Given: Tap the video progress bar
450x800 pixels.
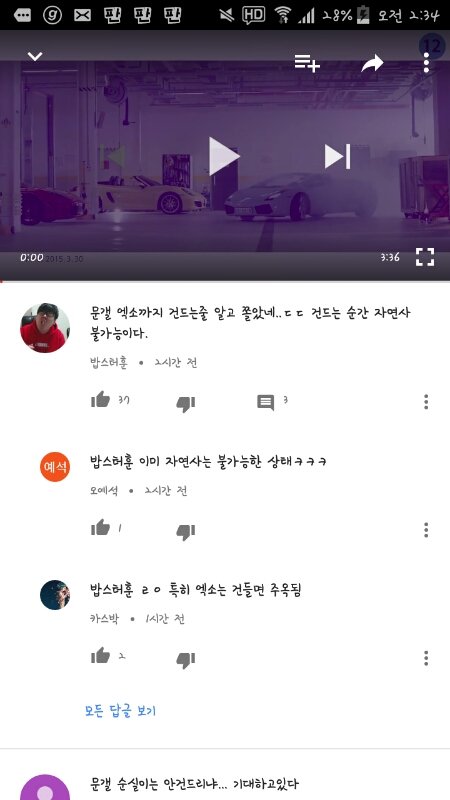Looking at the screenshot, I should (225, 281).
